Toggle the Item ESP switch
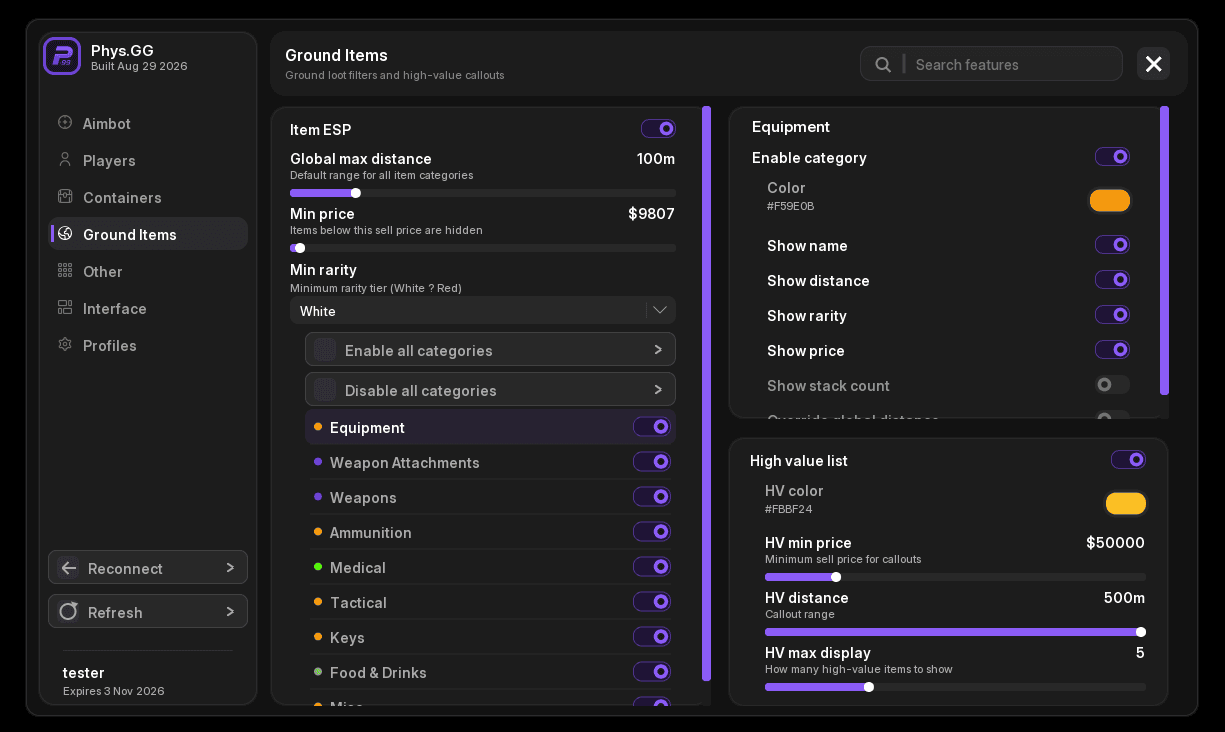 click(658, 129)
